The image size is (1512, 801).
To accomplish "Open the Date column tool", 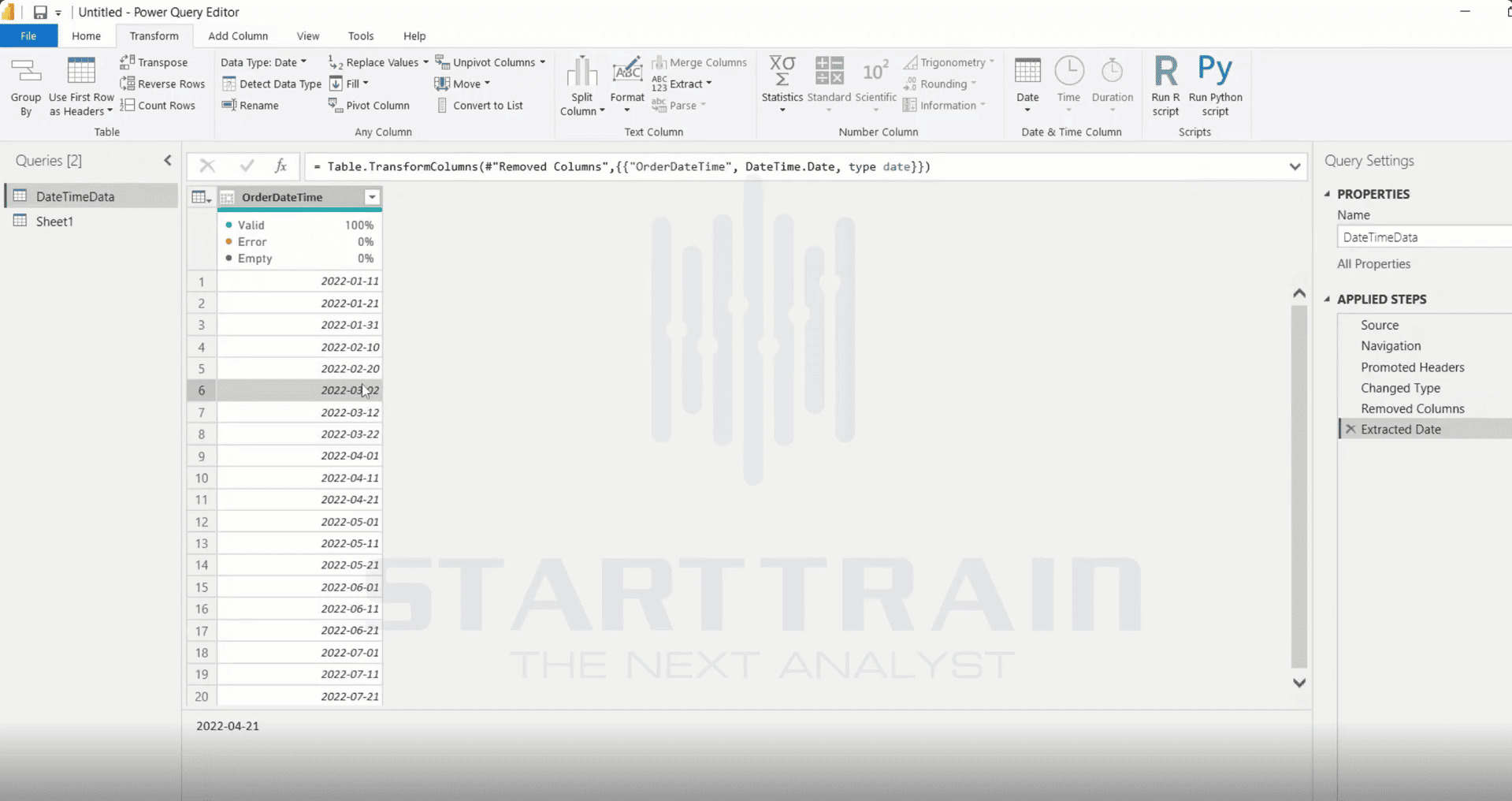I will [1027, 85].
